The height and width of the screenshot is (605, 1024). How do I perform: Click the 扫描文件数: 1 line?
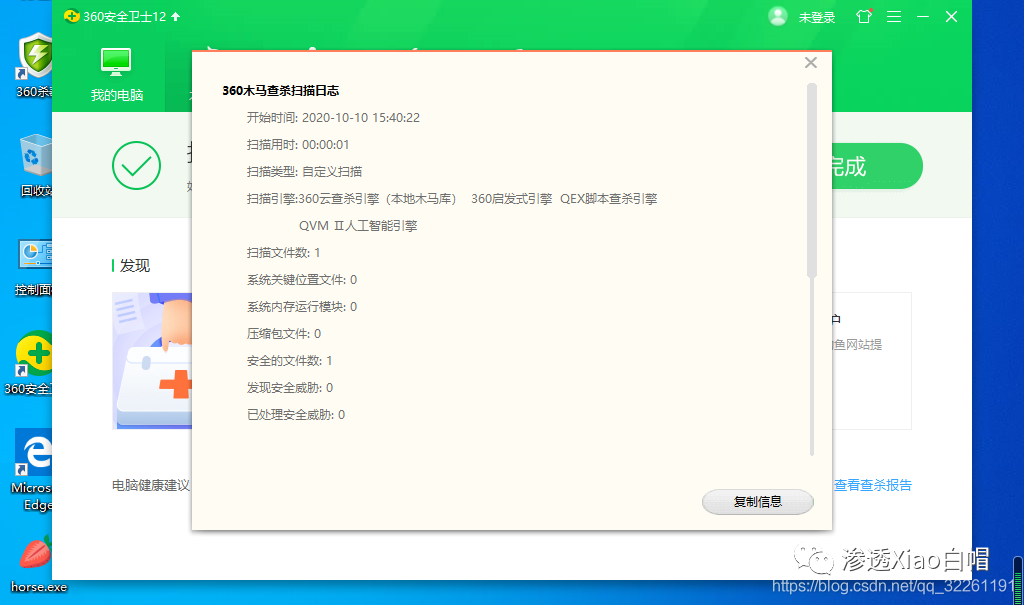(x=283, y=253)
